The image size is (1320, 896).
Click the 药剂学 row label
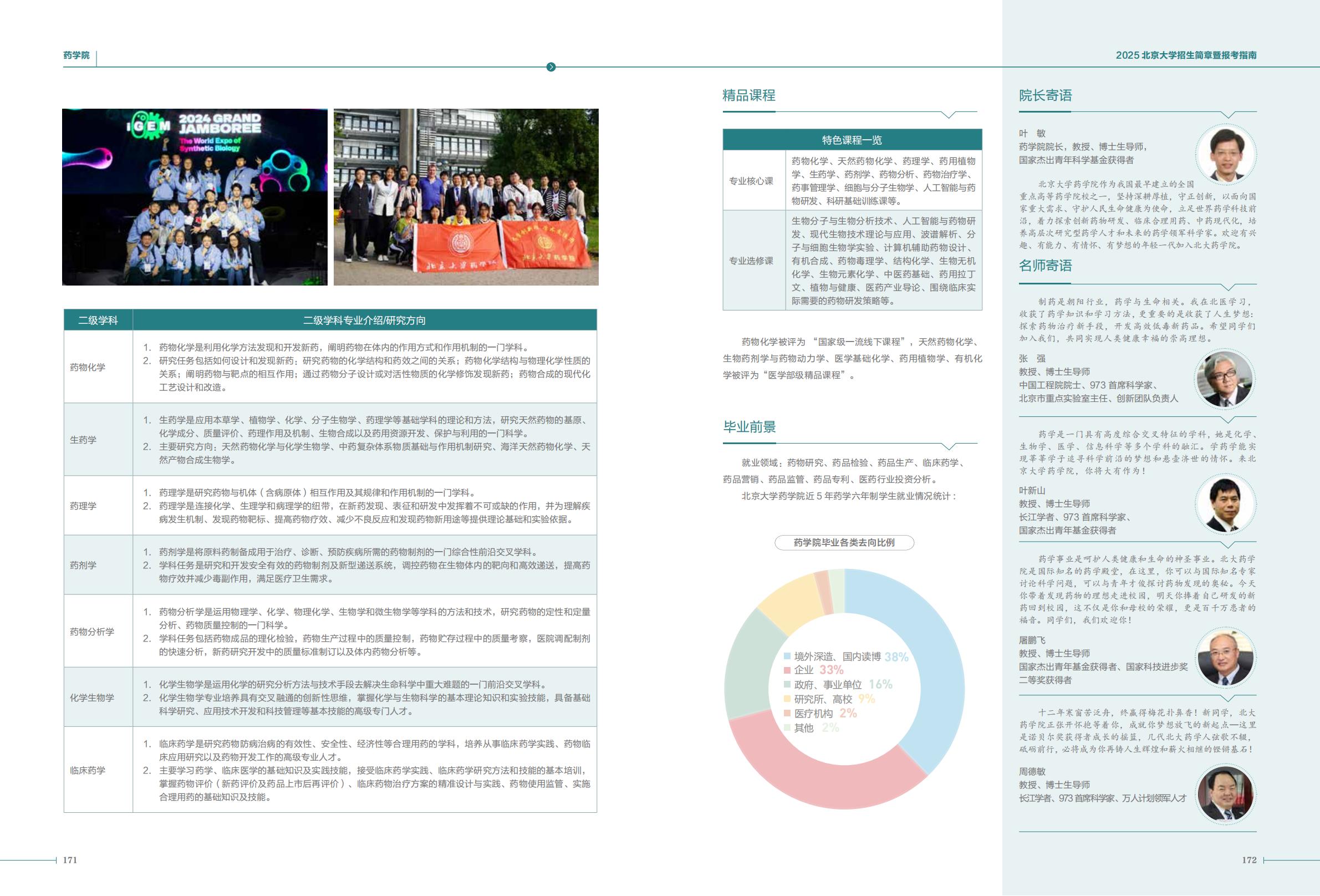coord(83,565)
